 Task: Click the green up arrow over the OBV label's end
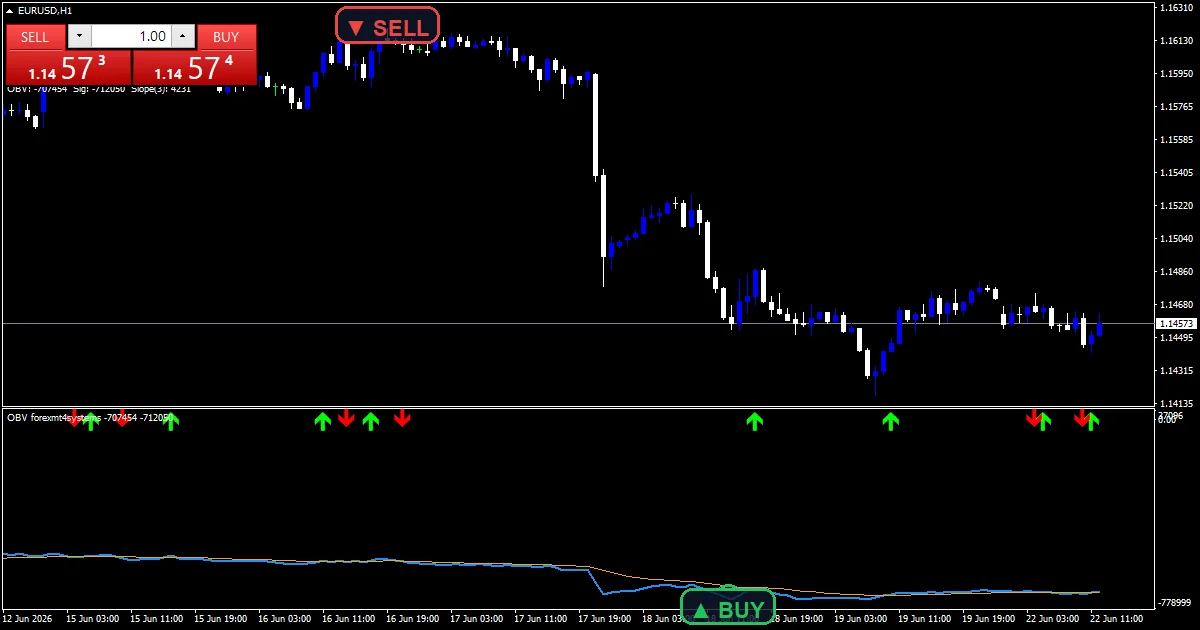click(x=171, y=421)
